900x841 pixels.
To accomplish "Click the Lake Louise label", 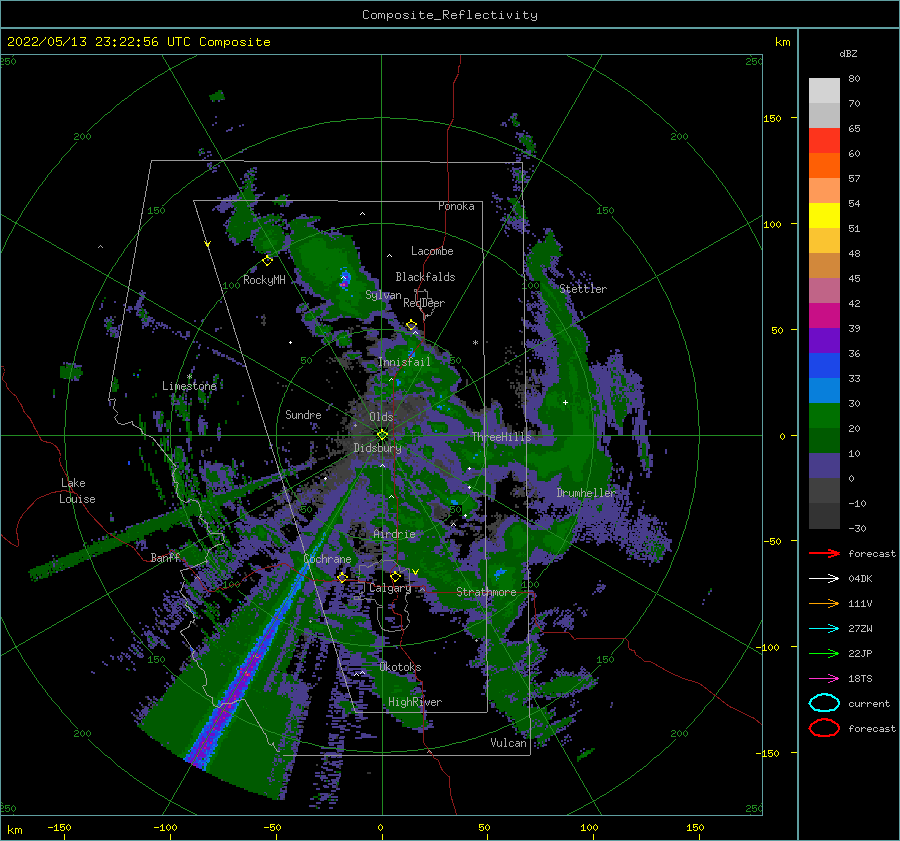I will 77,491.
